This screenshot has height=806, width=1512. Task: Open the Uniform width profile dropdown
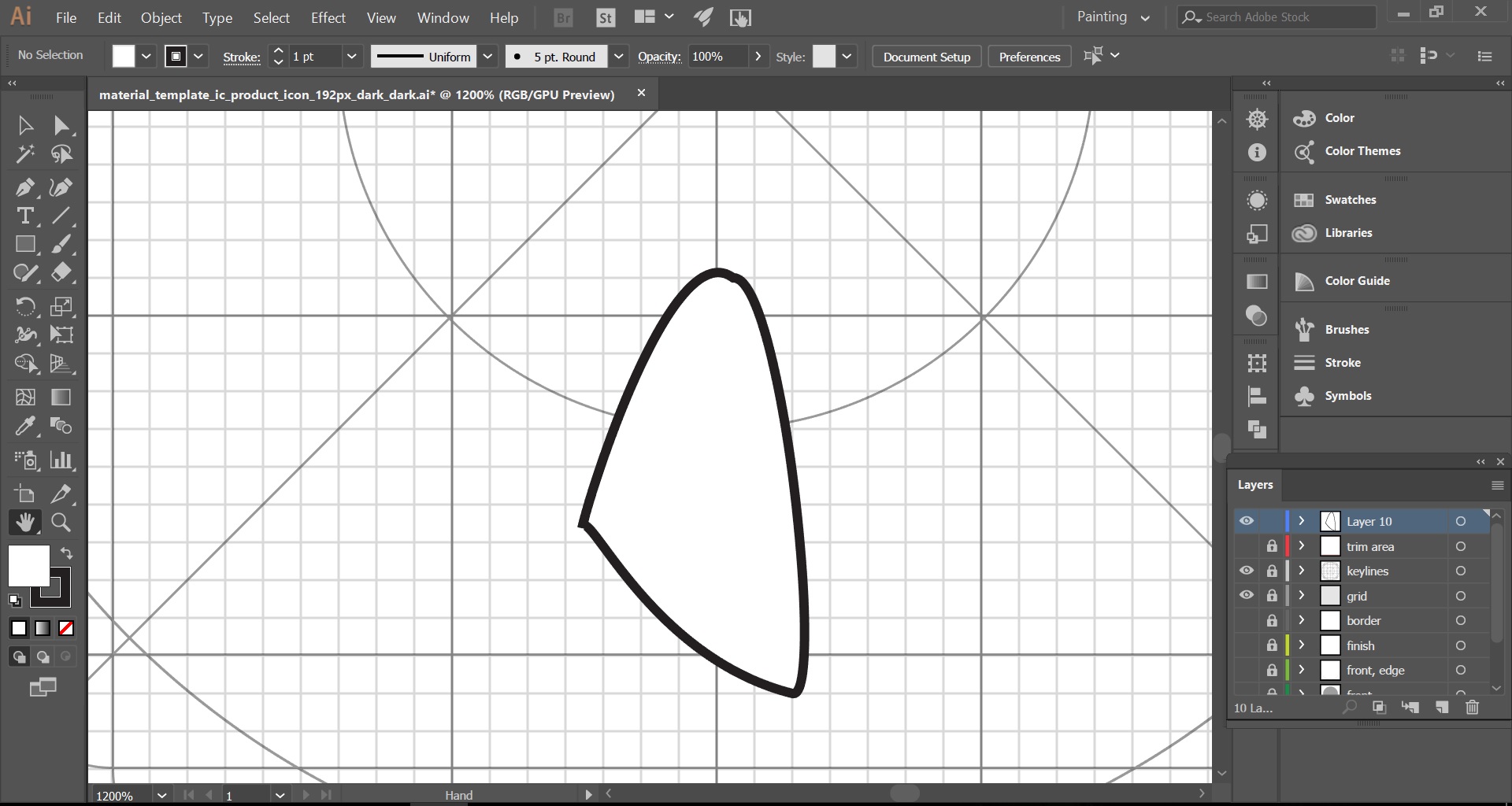pyautogui.click(x=487, y=56)
